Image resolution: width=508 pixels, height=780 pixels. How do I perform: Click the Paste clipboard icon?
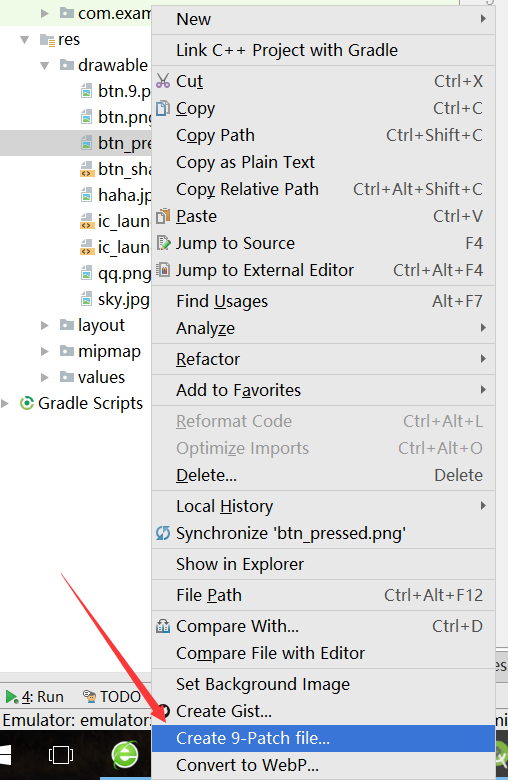pos(163,216)
